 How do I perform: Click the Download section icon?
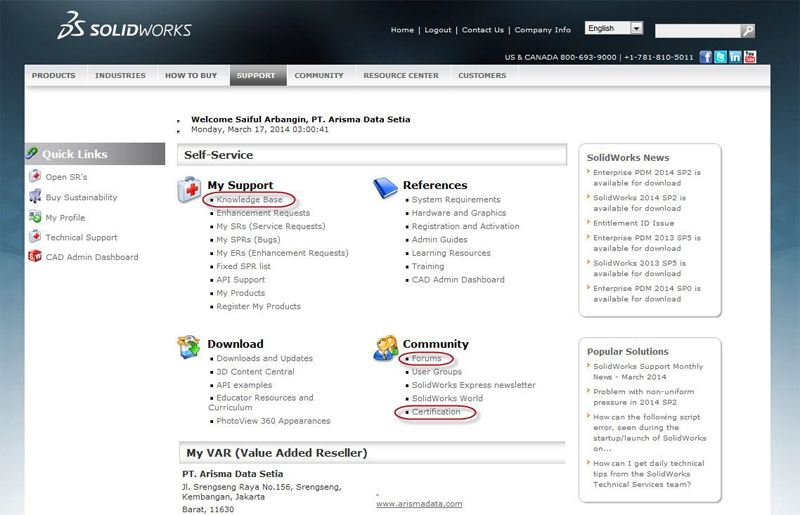pyautogui.click(x=189, y=347)
